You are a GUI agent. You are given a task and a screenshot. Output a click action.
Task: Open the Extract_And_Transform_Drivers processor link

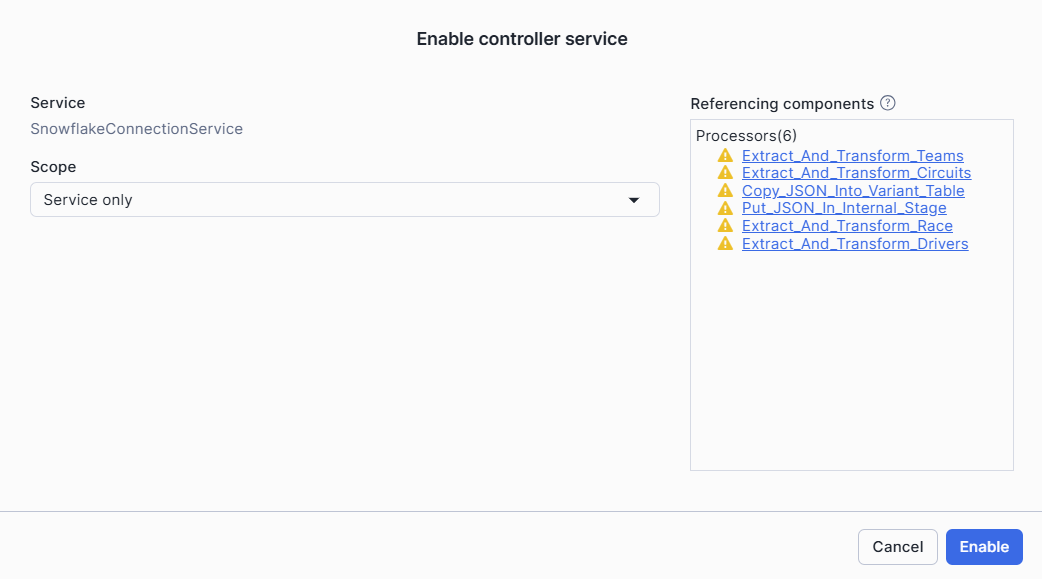click(x=855, y=243)
